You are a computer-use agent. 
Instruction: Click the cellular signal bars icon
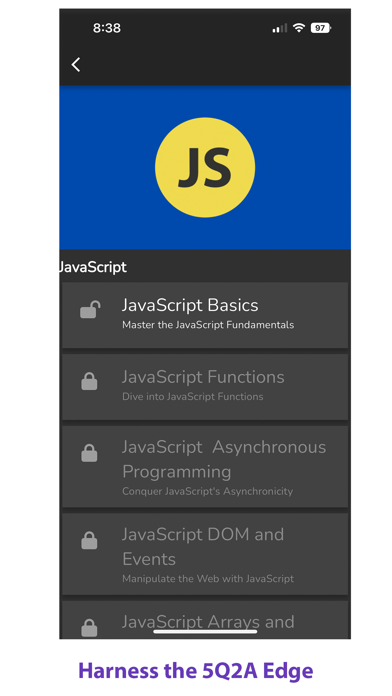pos(280,28)
